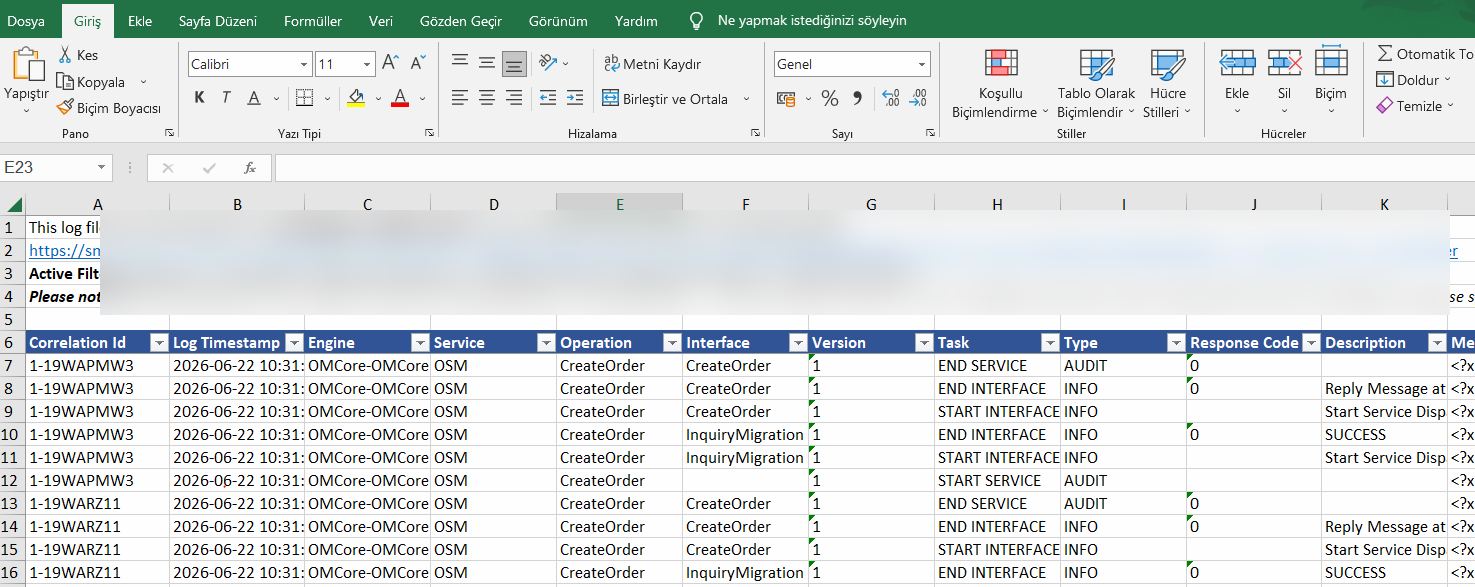Open Birleştir ve Ortala dropdown arrow
This screenshot has width=1475, height=587.
[746, 99]
